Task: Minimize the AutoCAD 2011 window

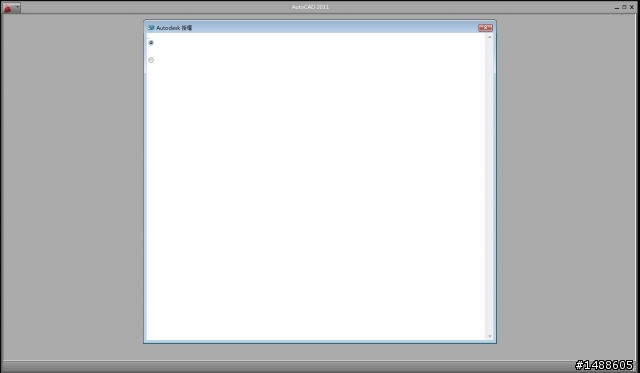Action: pos(616,7)
